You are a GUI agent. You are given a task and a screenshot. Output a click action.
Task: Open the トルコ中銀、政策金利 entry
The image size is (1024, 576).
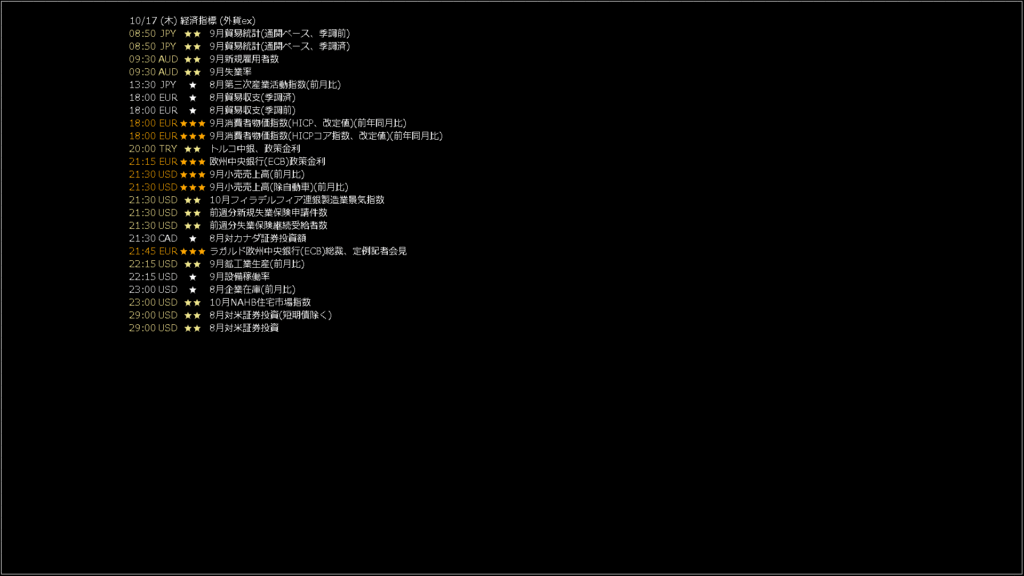(x=255, y=149)
